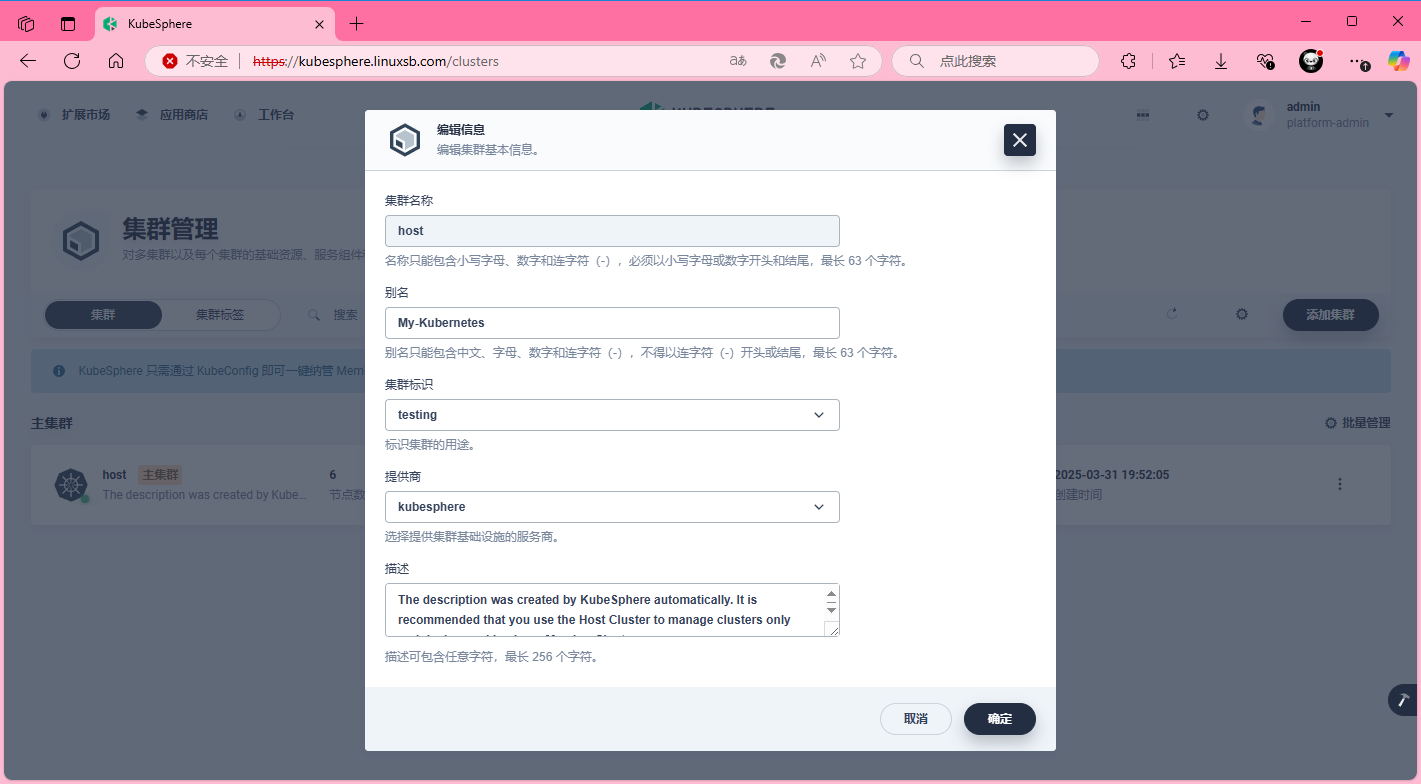The height and width of the screenshot is (784, 1421).
Task: Open a new browser tab
Action: (357, 23)
